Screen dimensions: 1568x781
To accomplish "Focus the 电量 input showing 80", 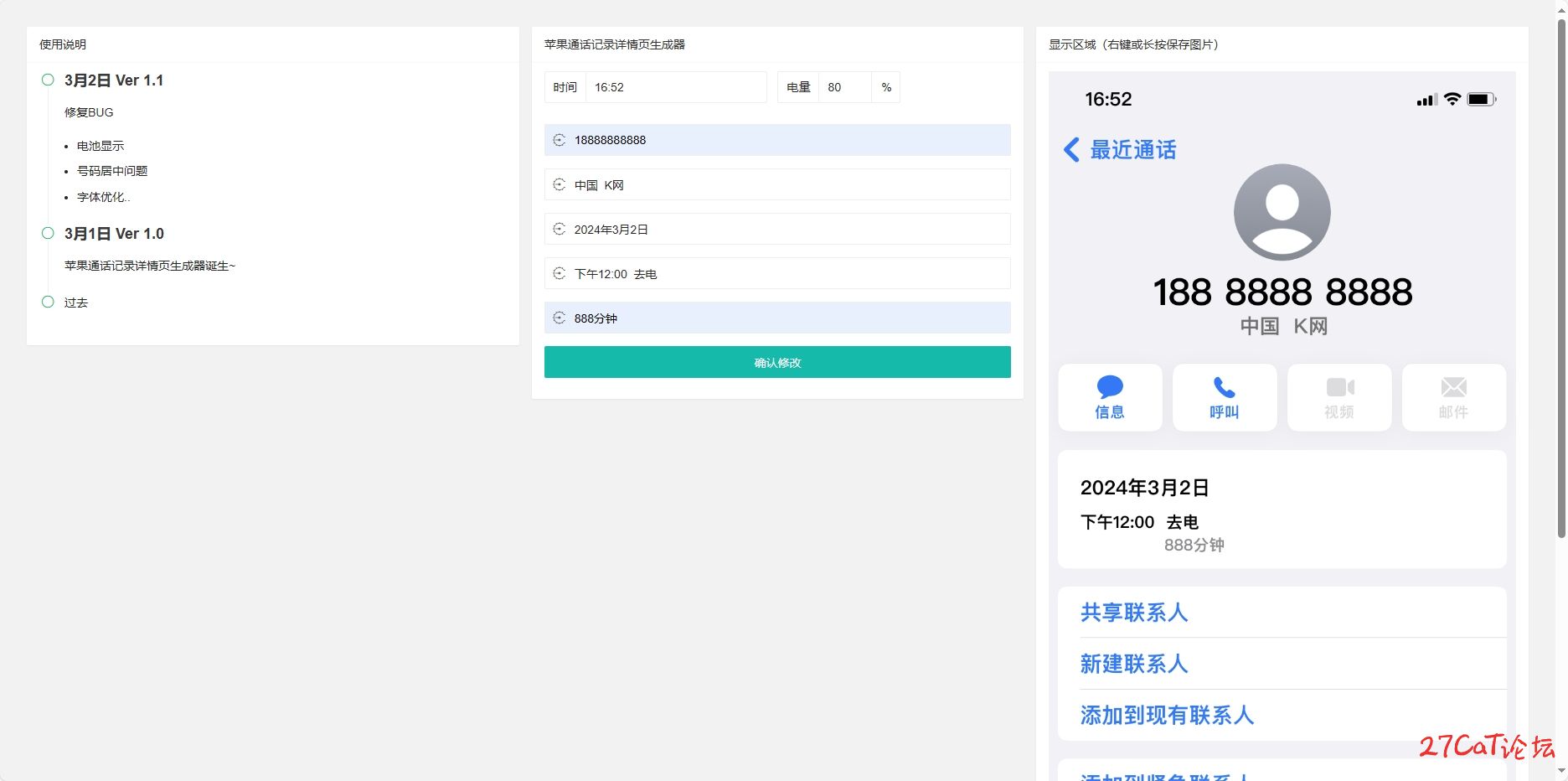I will click(x=845, y=87).
